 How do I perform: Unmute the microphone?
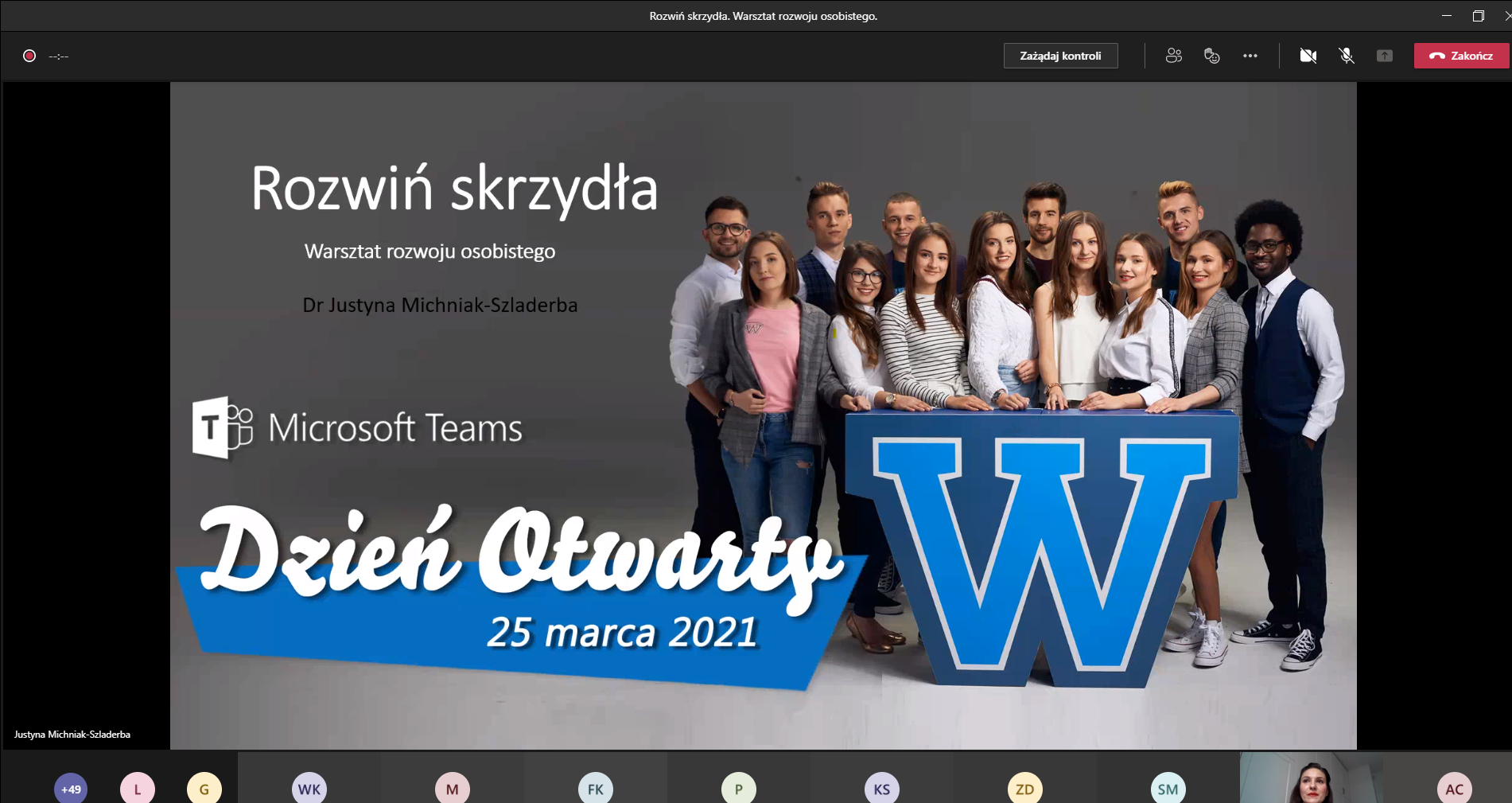pyautogui.click(x=1346, y=56)
